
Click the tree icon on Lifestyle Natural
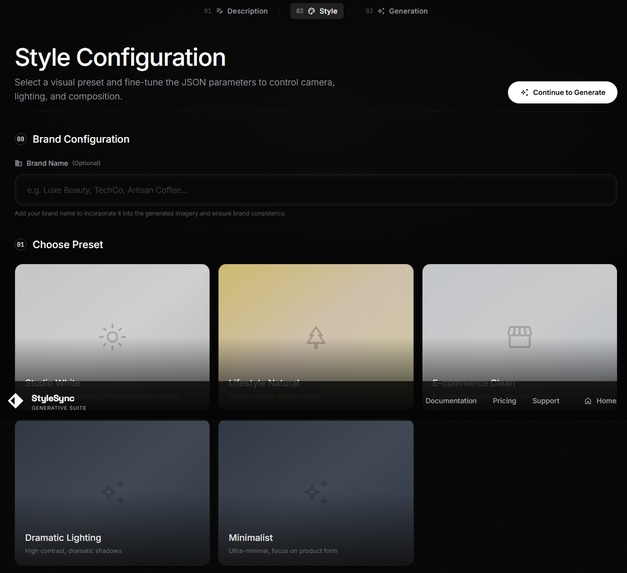coord(316,337)
